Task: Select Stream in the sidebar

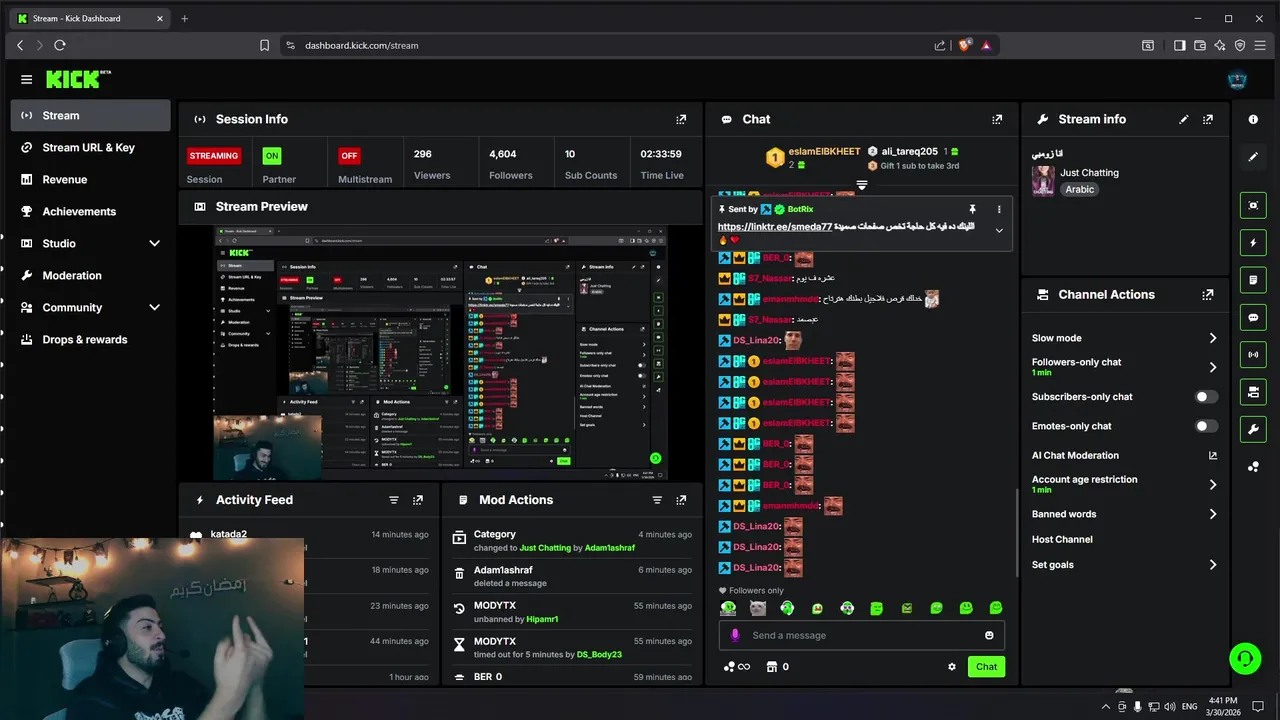Action: [91, 115]
